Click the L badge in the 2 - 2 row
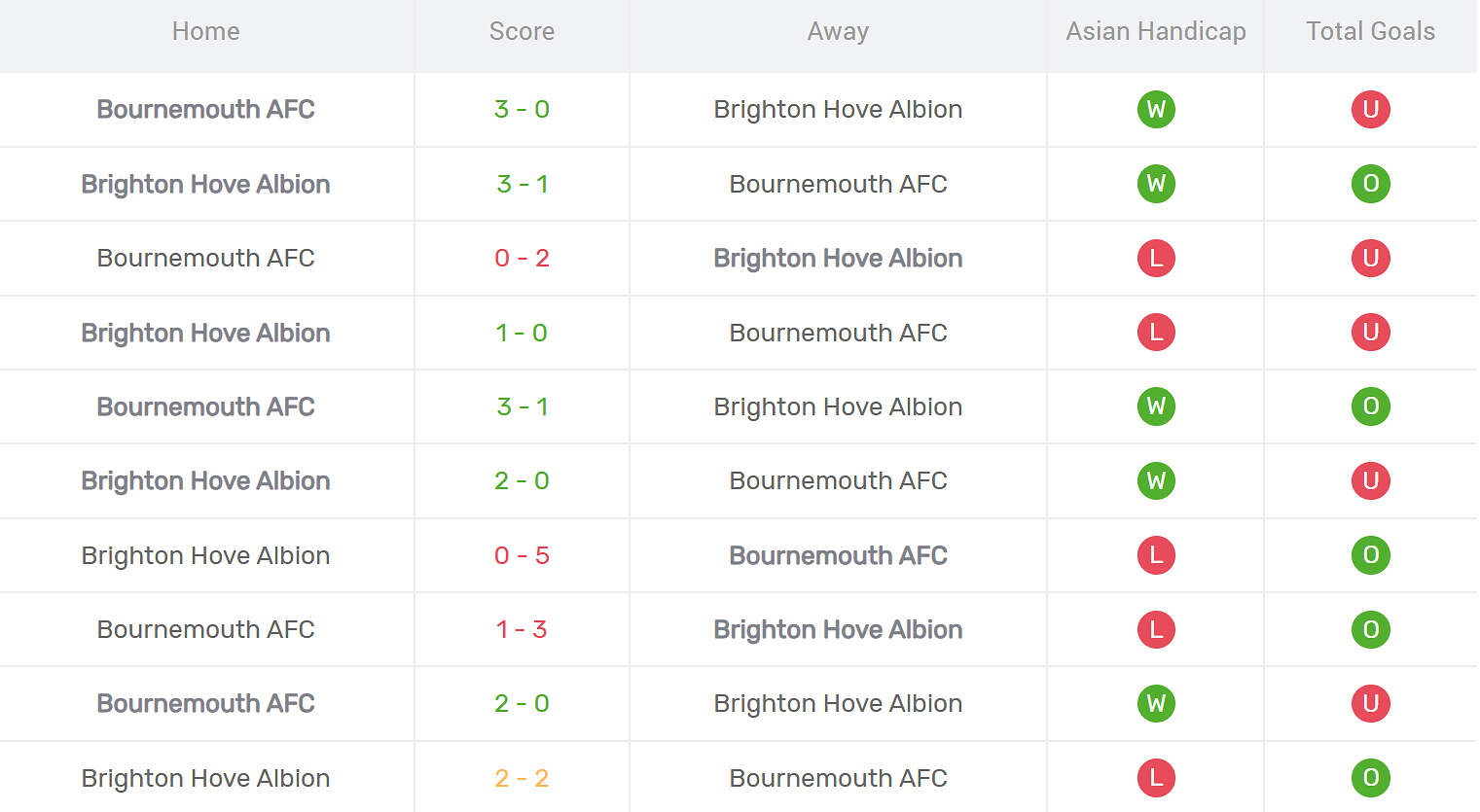The width and height of the screenshot is (1480, 812). (x=1156, y=778)
